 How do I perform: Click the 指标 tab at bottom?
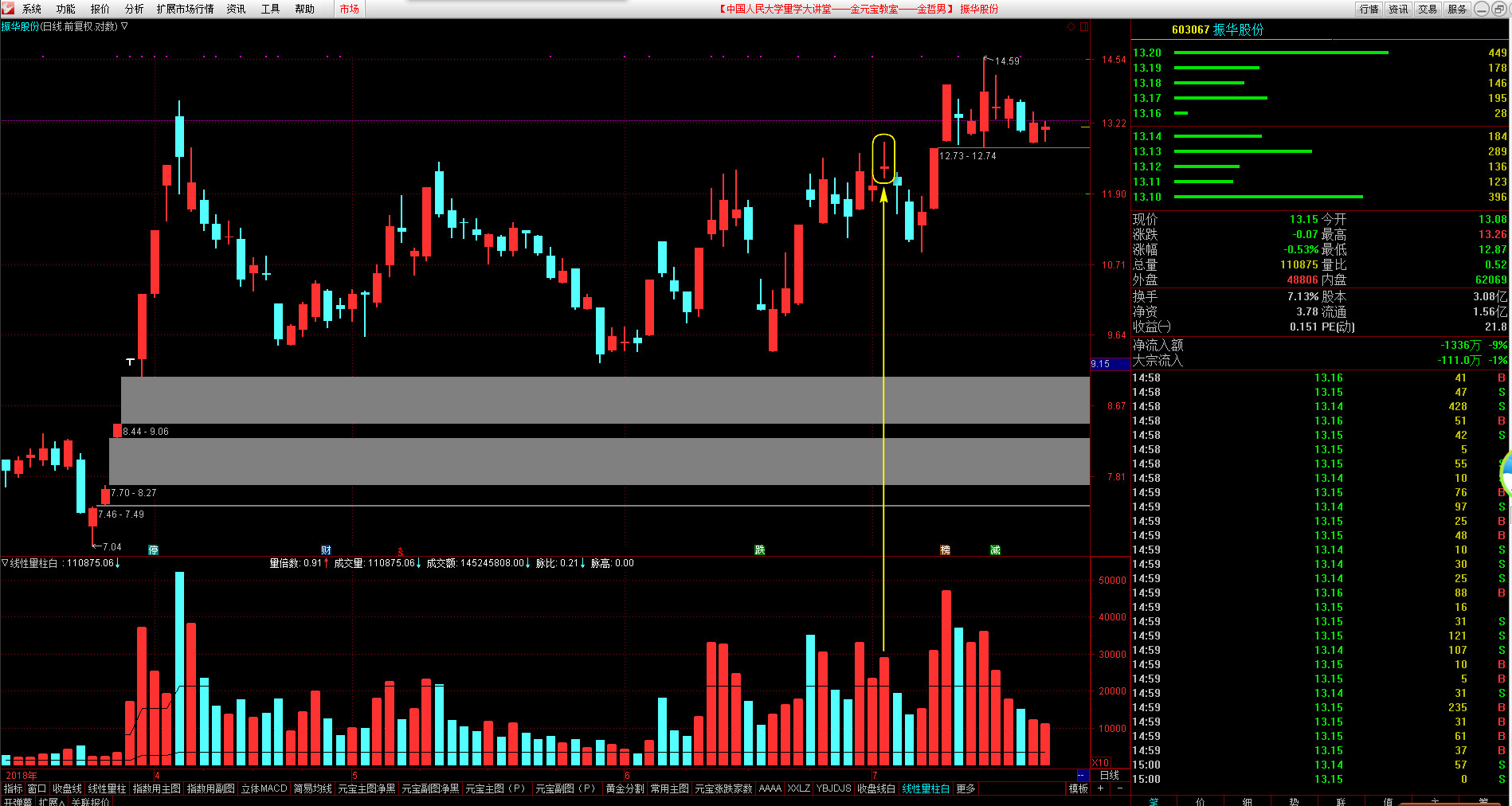13,788
